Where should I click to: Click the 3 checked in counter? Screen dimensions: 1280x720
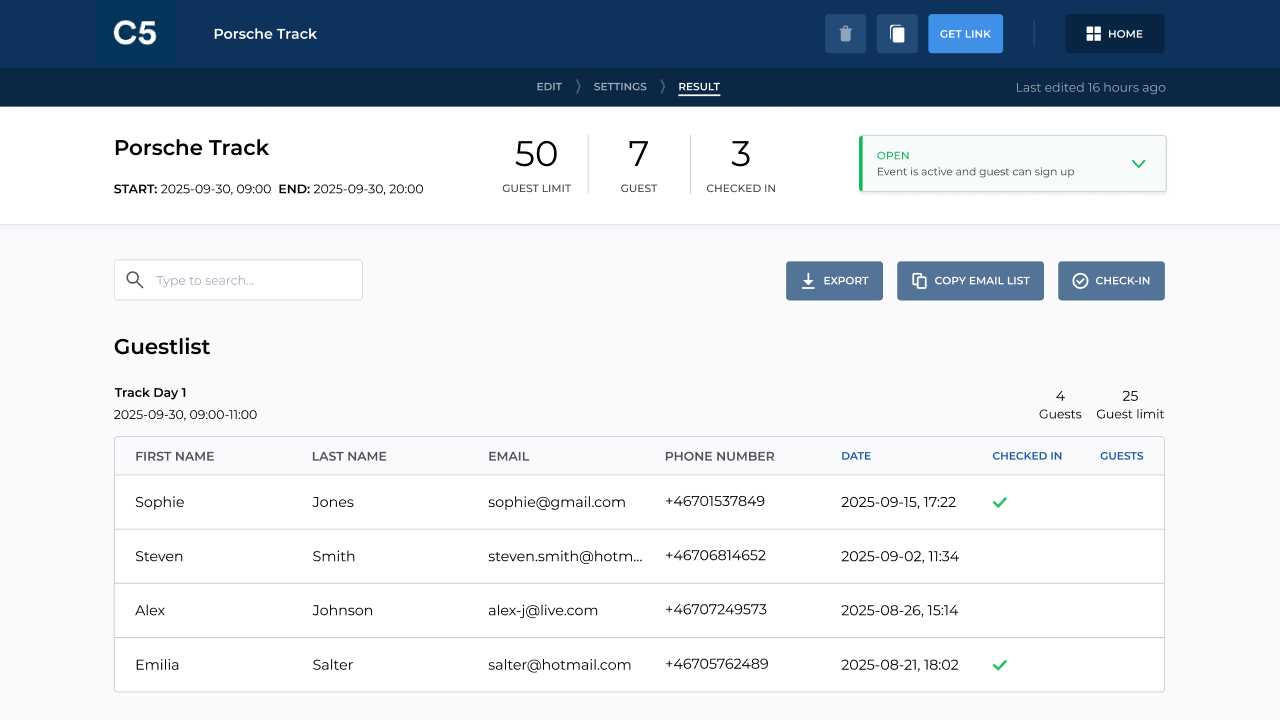pyautogui.click(x=741, y=165)
